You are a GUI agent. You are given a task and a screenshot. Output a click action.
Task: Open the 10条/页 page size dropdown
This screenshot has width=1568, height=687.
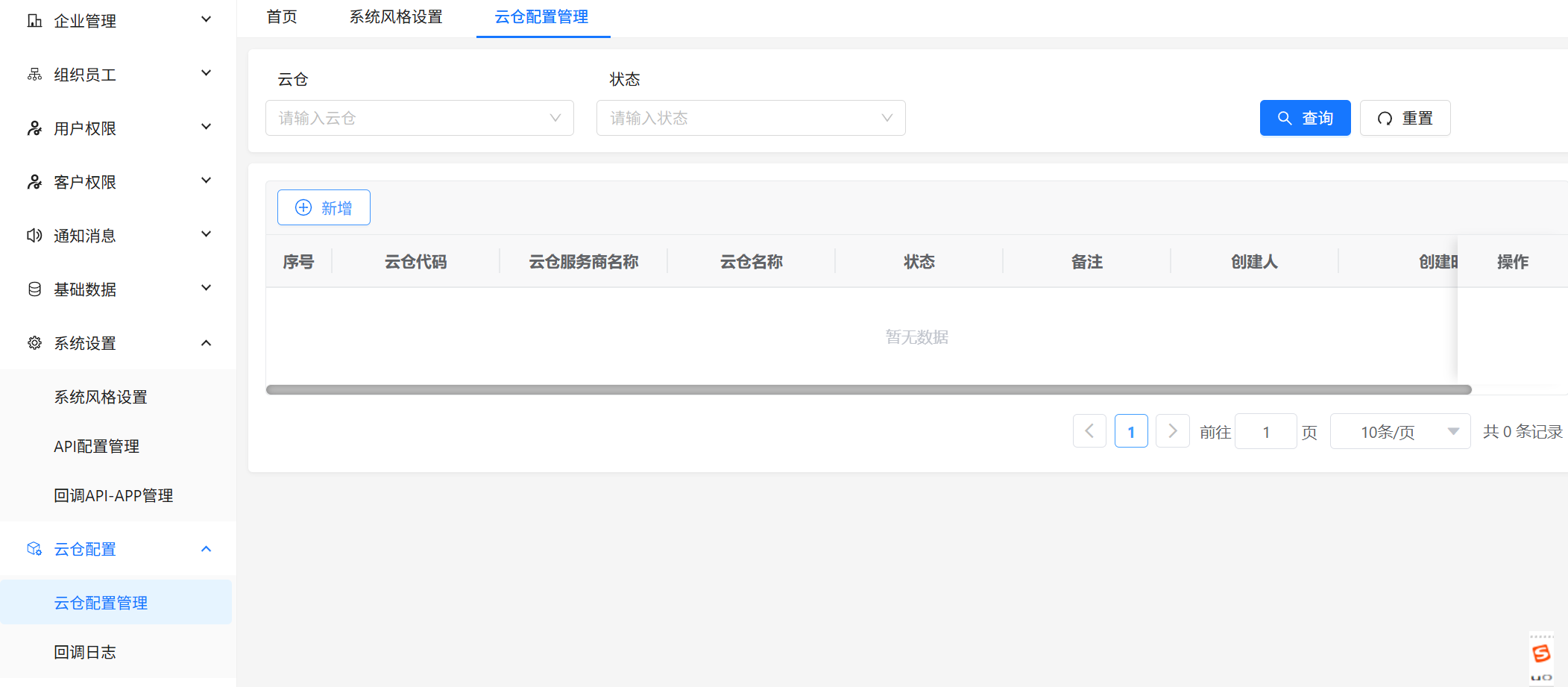(x=1399, y=432)
